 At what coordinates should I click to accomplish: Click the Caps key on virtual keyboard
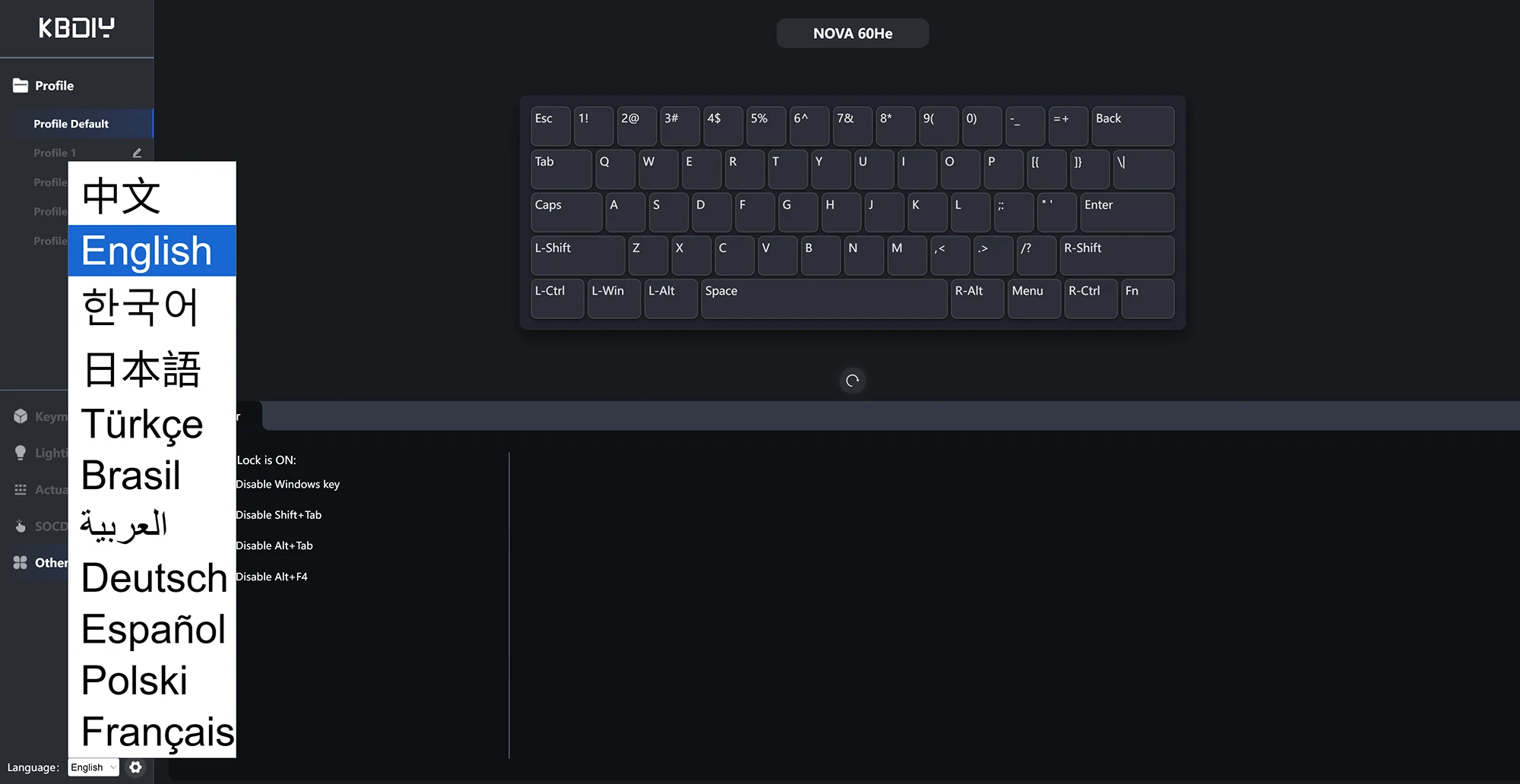point(566,213)
